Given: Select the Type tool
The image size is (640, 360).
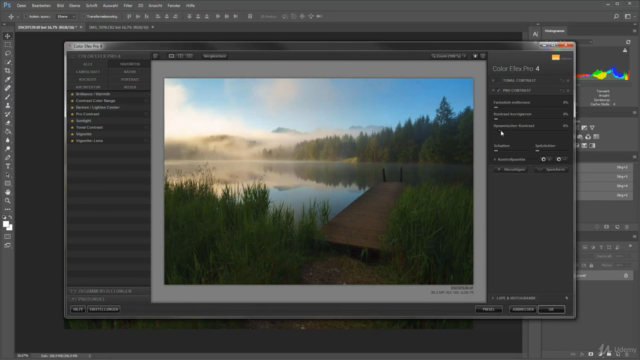Looking at the screenshot, I should pyautogui.click(x=8, y=166).
